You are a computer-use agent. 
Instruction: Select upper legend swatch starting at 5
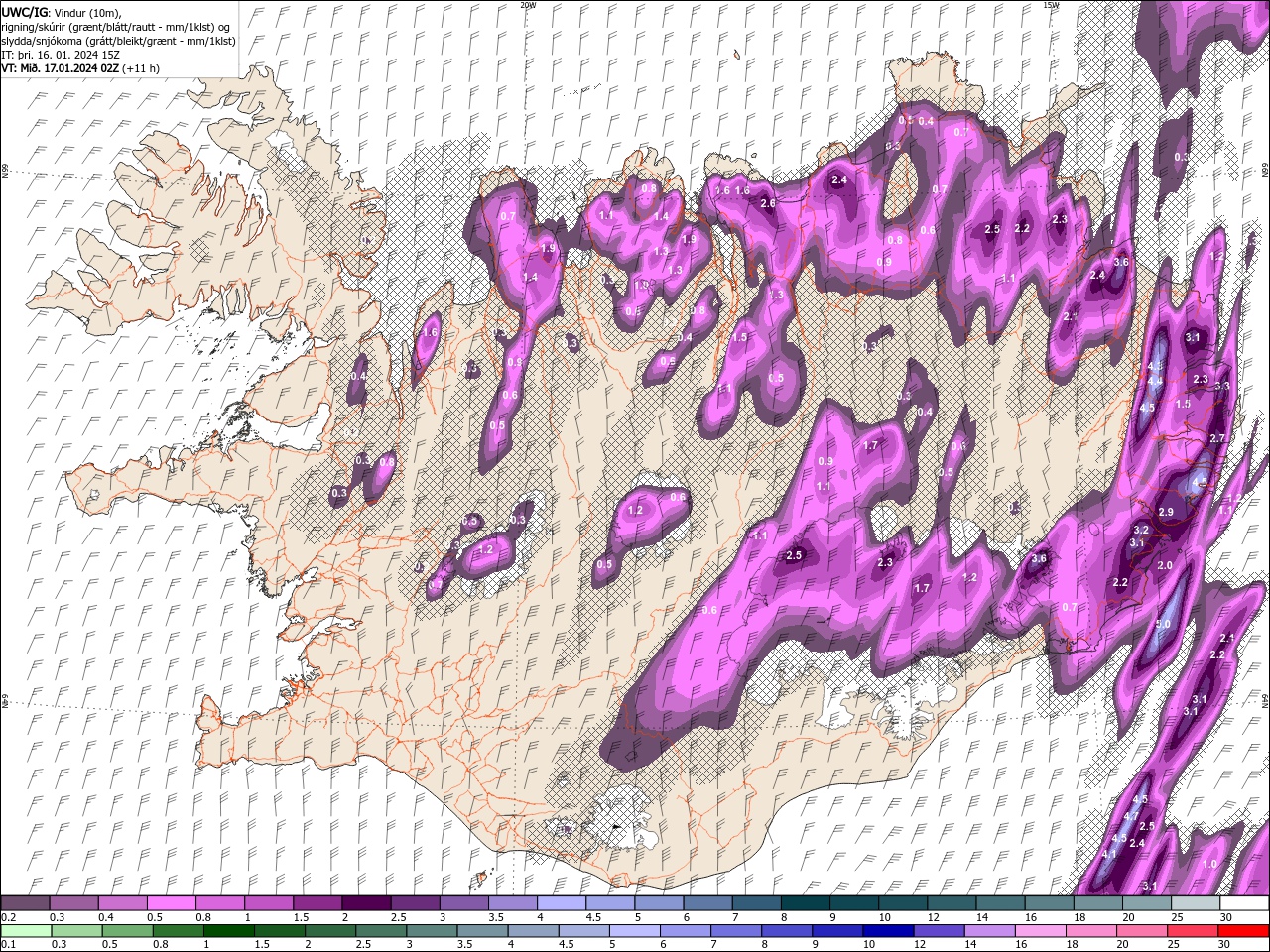pos(658,903)
